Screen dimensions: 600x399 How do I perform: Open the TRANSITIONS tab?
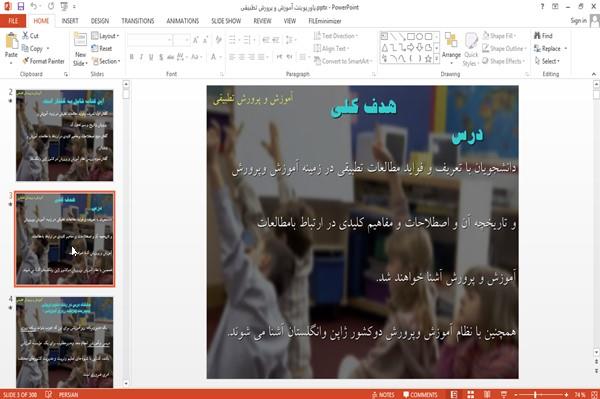[138, 21]
